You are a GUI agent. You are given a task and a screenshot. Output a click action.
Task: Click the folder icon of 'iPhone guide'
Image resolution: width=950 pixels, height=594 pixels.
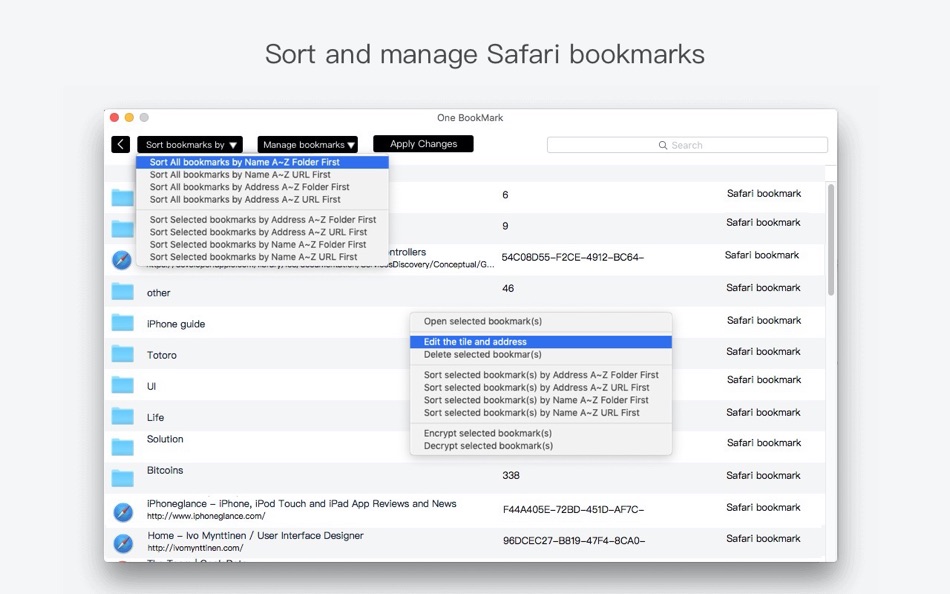pos(122,322)
